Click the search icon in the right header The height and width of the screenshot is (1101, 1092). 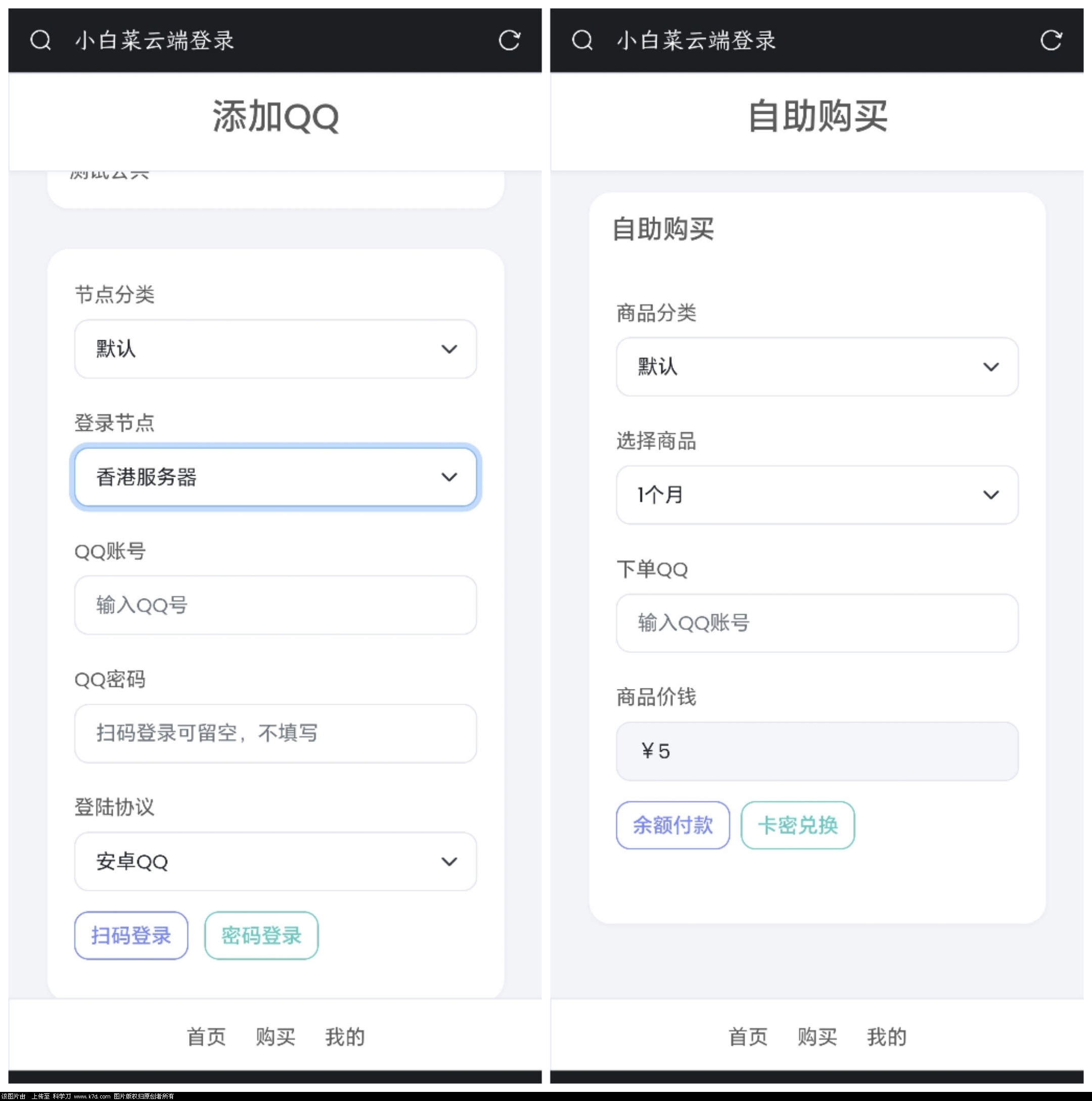pyautogui.click(x=582, y=40)
